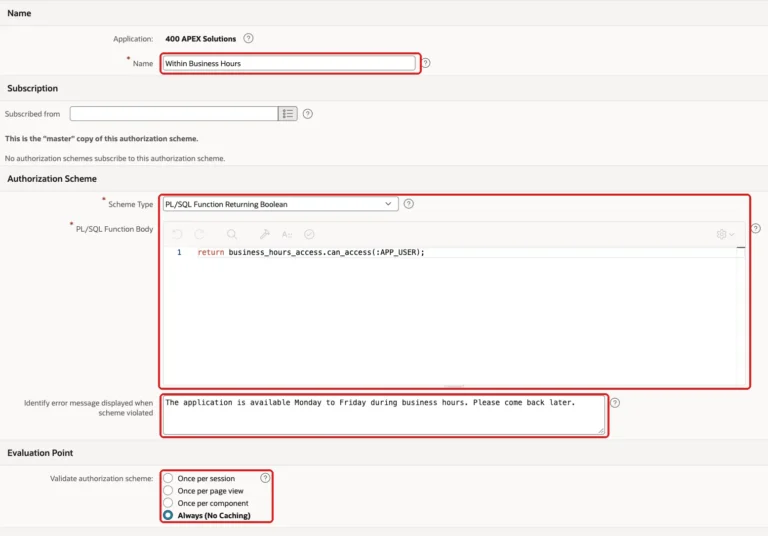Open help for PL/SQL Function Body

tap(756, 228)
